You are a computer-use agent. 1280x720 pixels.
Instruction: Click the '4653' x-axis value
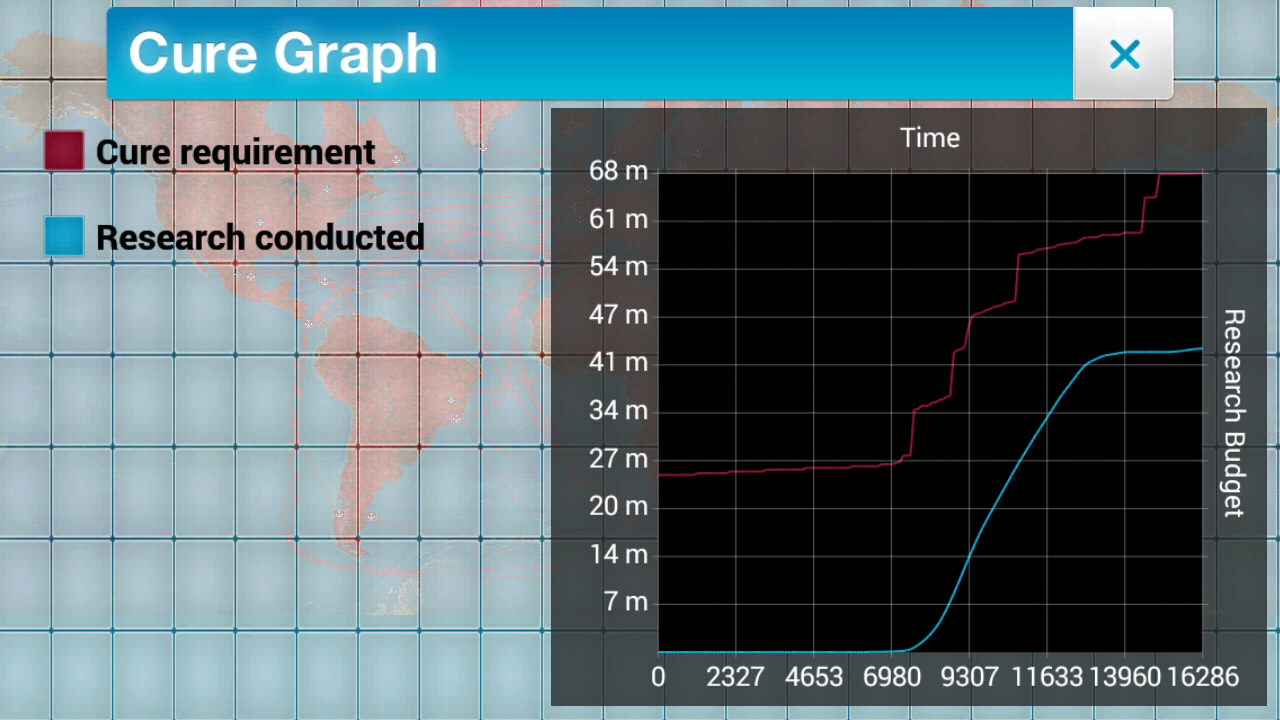pos(813,677)
